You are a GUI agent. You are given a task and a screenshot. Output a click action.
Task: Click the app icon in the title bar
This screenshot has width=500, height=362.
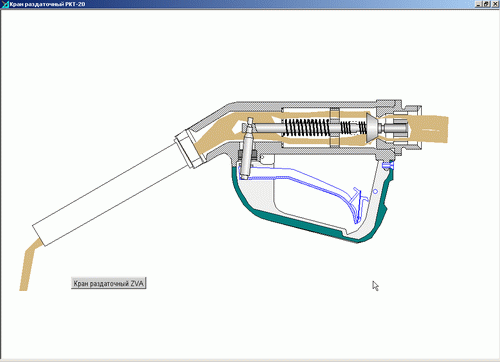5,4
